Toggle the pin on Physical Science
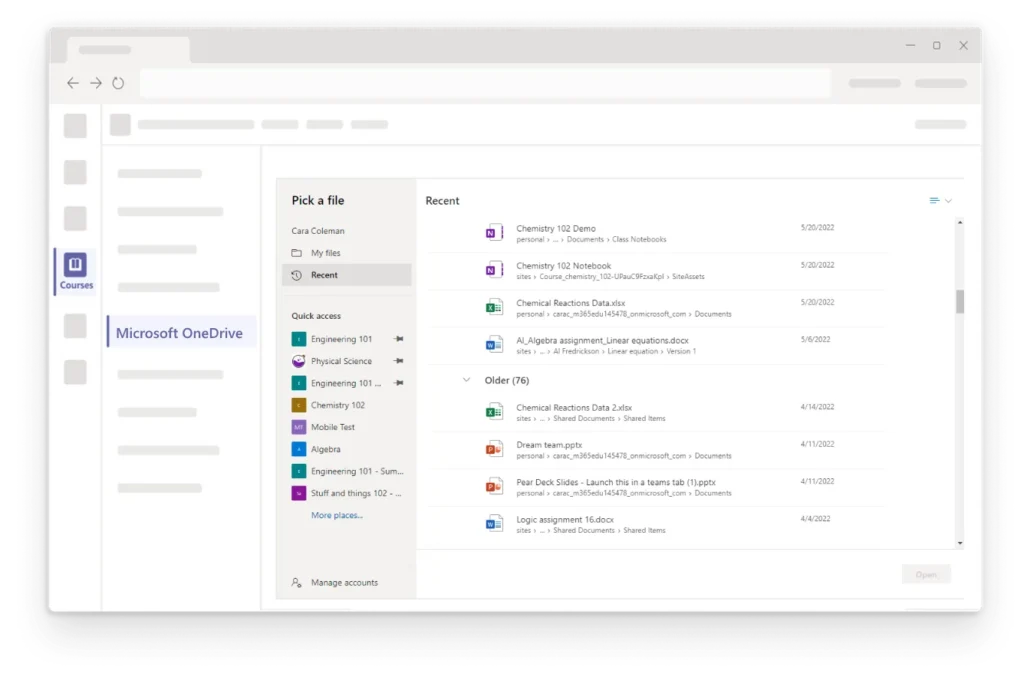 click(x=397, y=361)
